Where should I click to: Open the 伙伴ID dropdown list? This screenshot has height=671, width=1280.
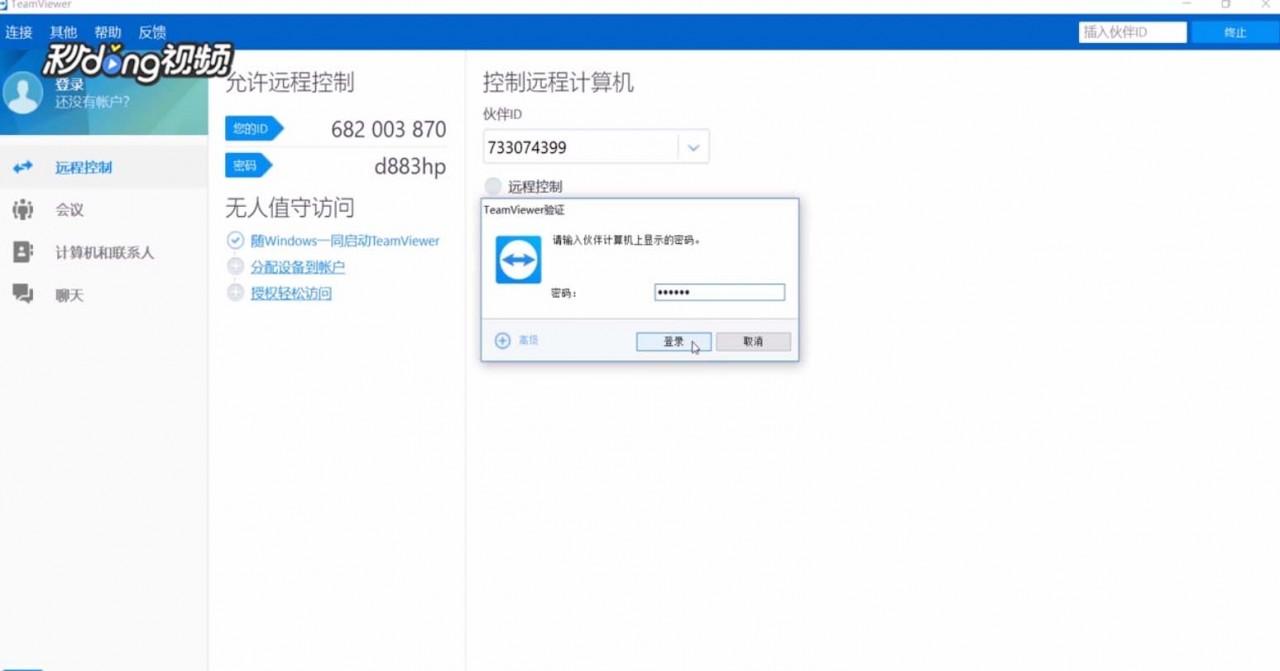pos(694,146)
